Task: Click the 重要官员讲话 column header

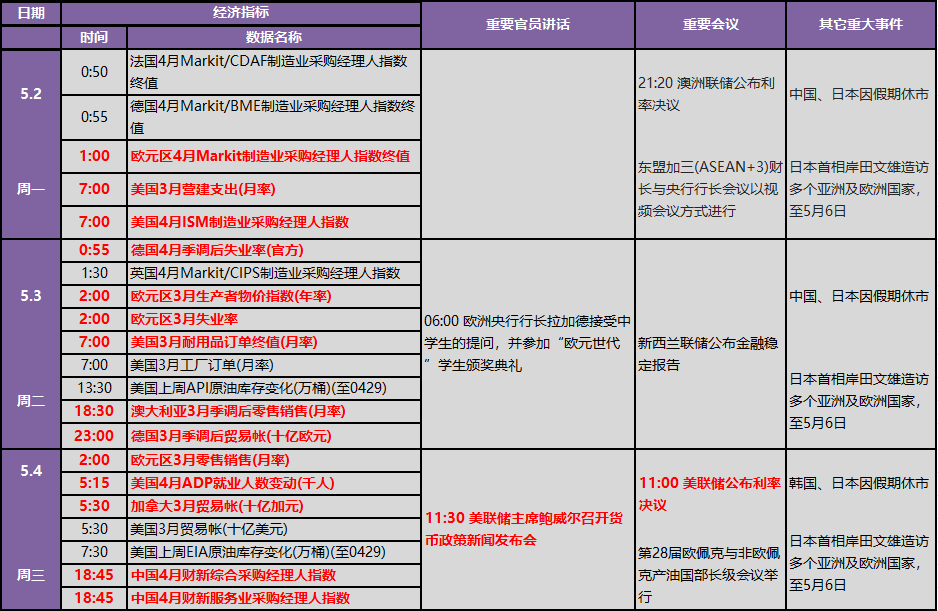Action: (527, 24)
